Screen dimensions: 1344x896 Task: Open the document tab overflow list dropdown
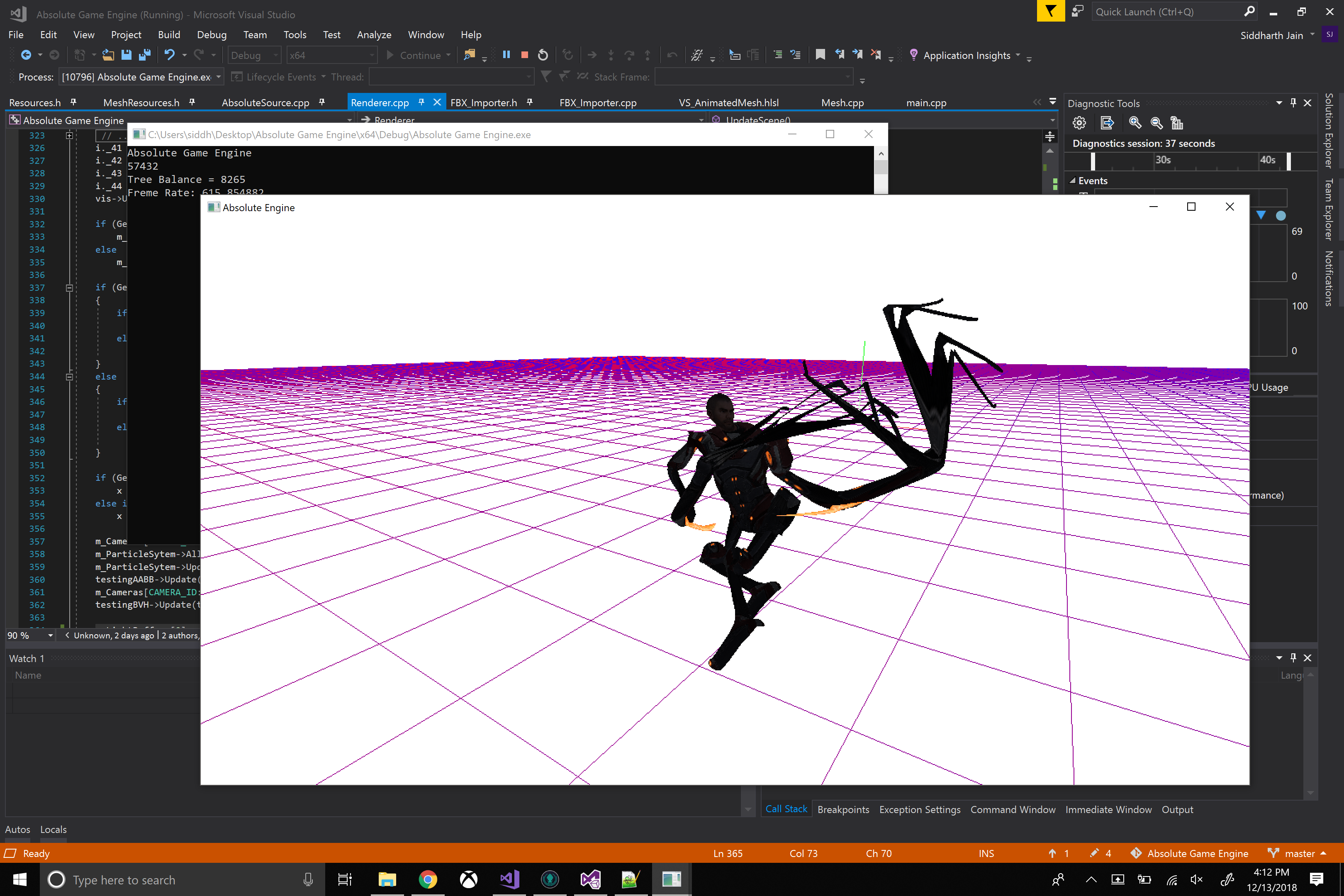[1052, 102]
